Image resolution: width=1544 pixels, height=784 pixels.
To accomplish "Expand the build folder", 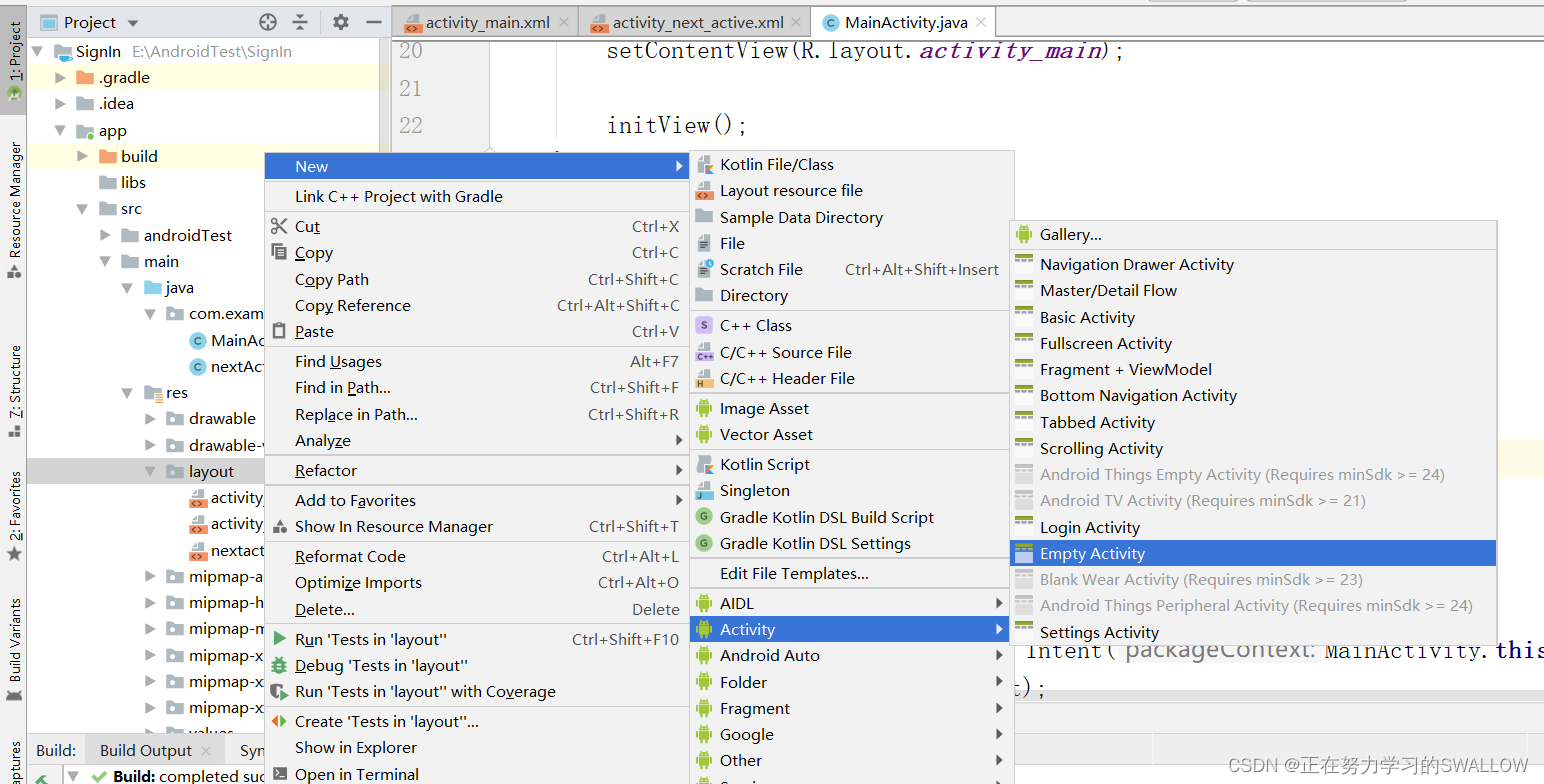I will 82,156.
